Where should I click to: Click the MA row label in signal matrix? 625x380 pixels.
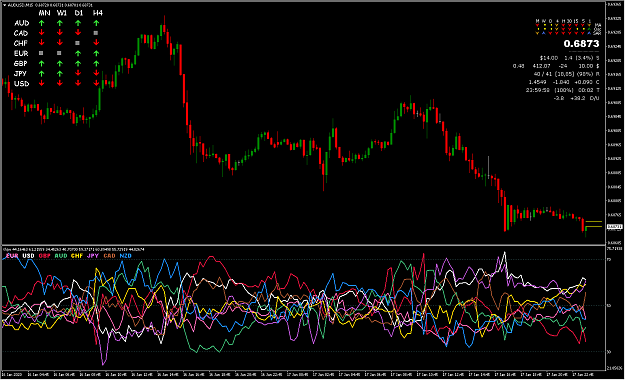coord(598,25)
